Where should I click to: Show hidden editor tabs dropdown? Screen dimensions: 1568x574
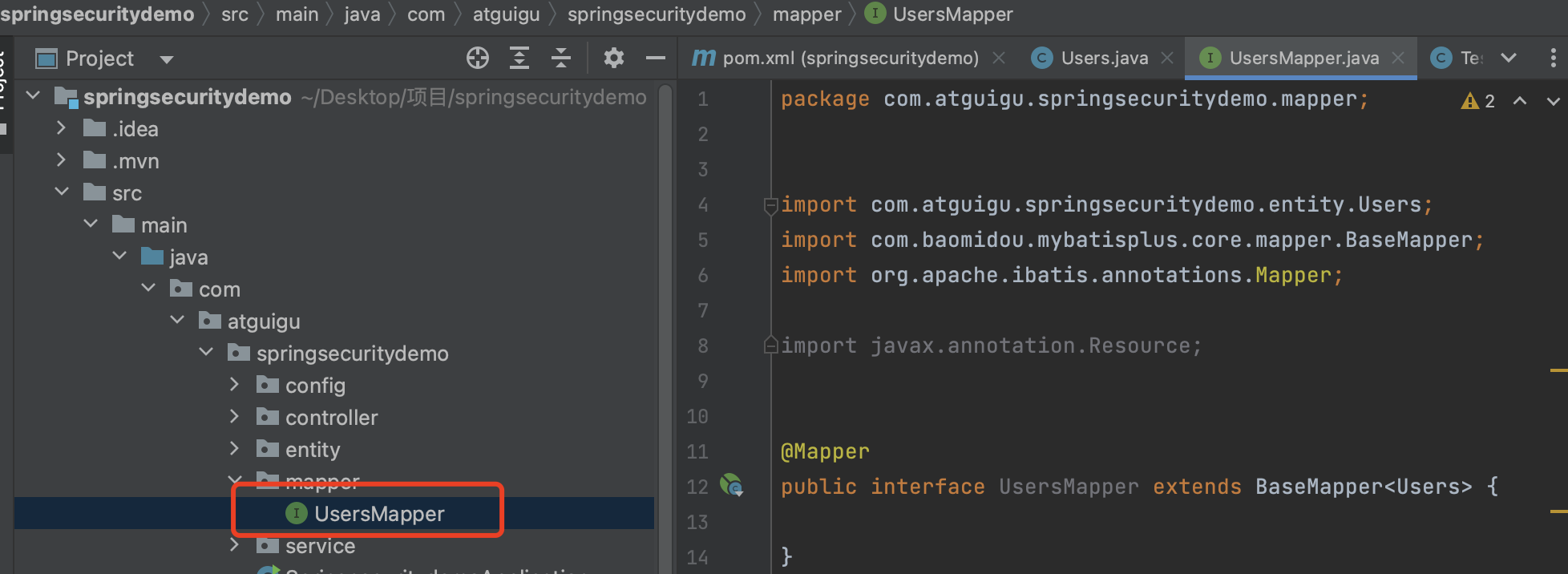point(1509,59)
